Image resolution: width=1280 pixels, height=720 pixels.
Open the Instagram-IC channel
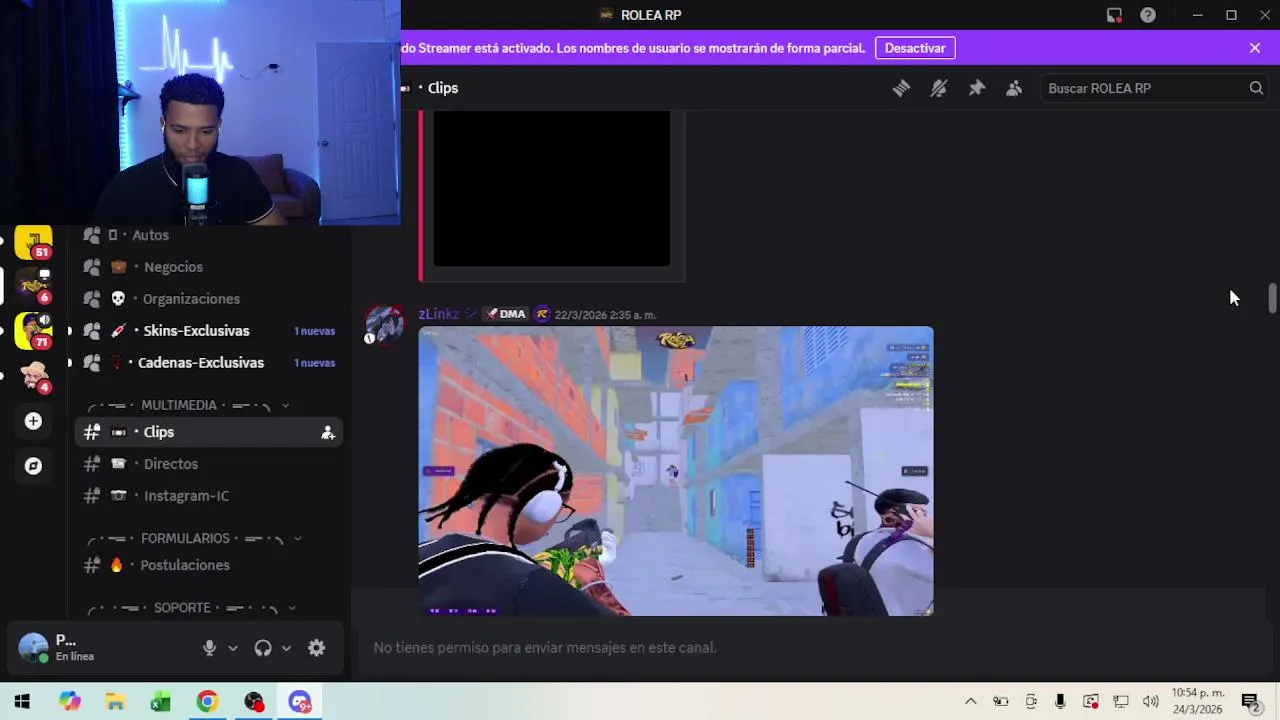pos(210,496)
